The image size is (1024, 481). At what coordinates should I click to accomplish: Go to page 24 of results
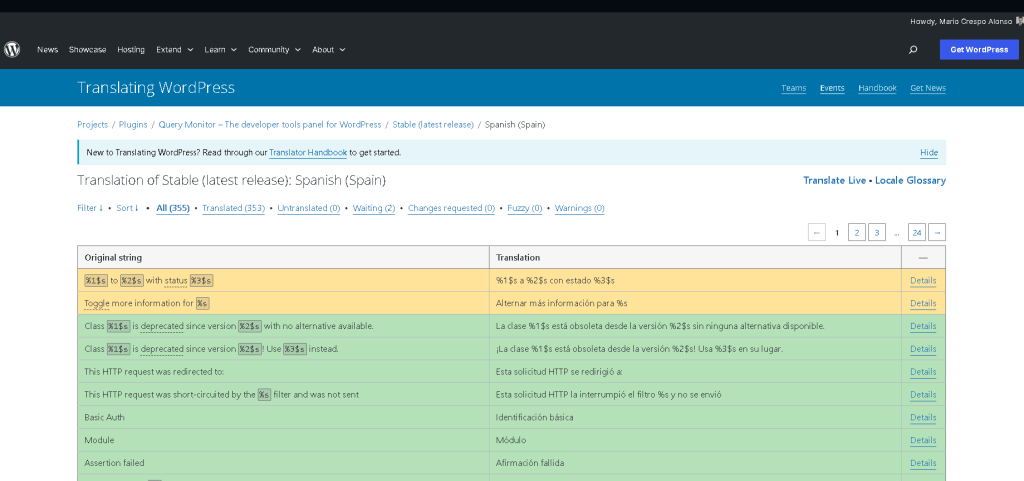pyautogui.click(x=916, y=232)
